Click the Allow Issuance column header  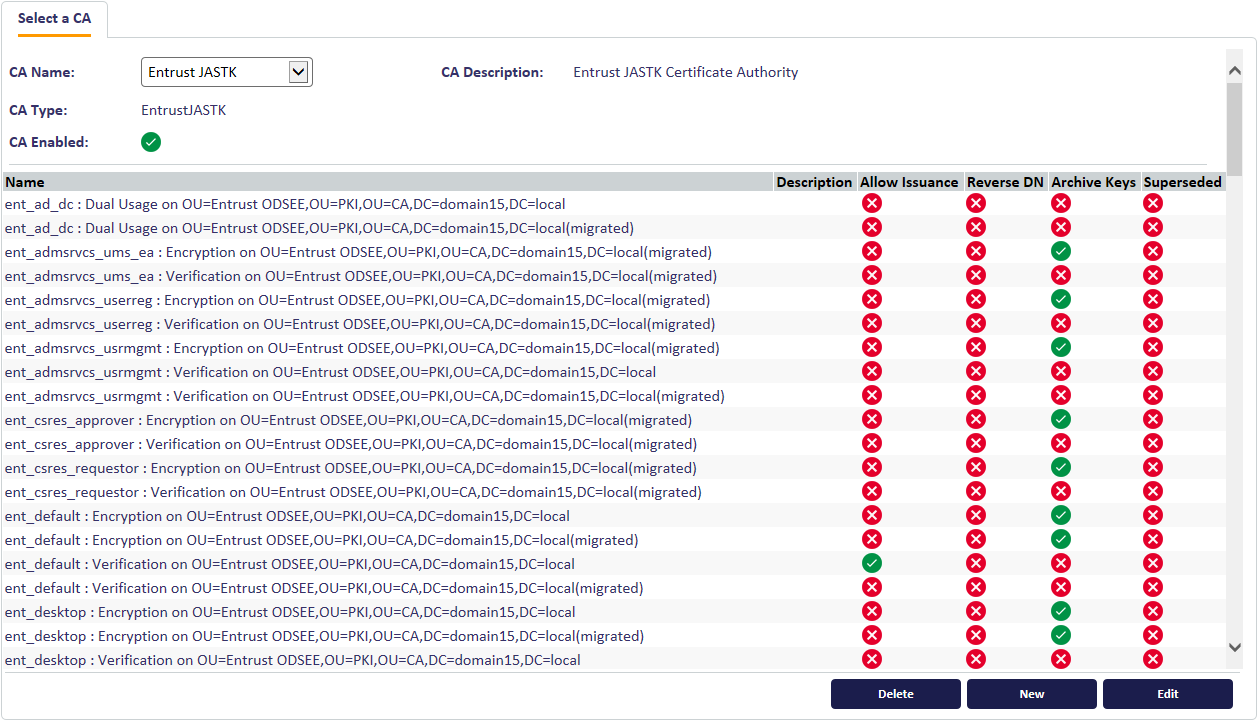tap(909, 182)
